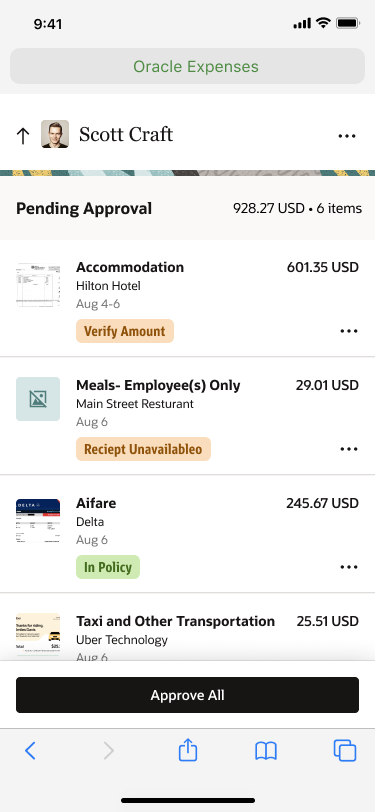The width and height of the screenshot is (375, 812).
Task: Select the Reciept Unavailable badge
Action: click(143, 449)
